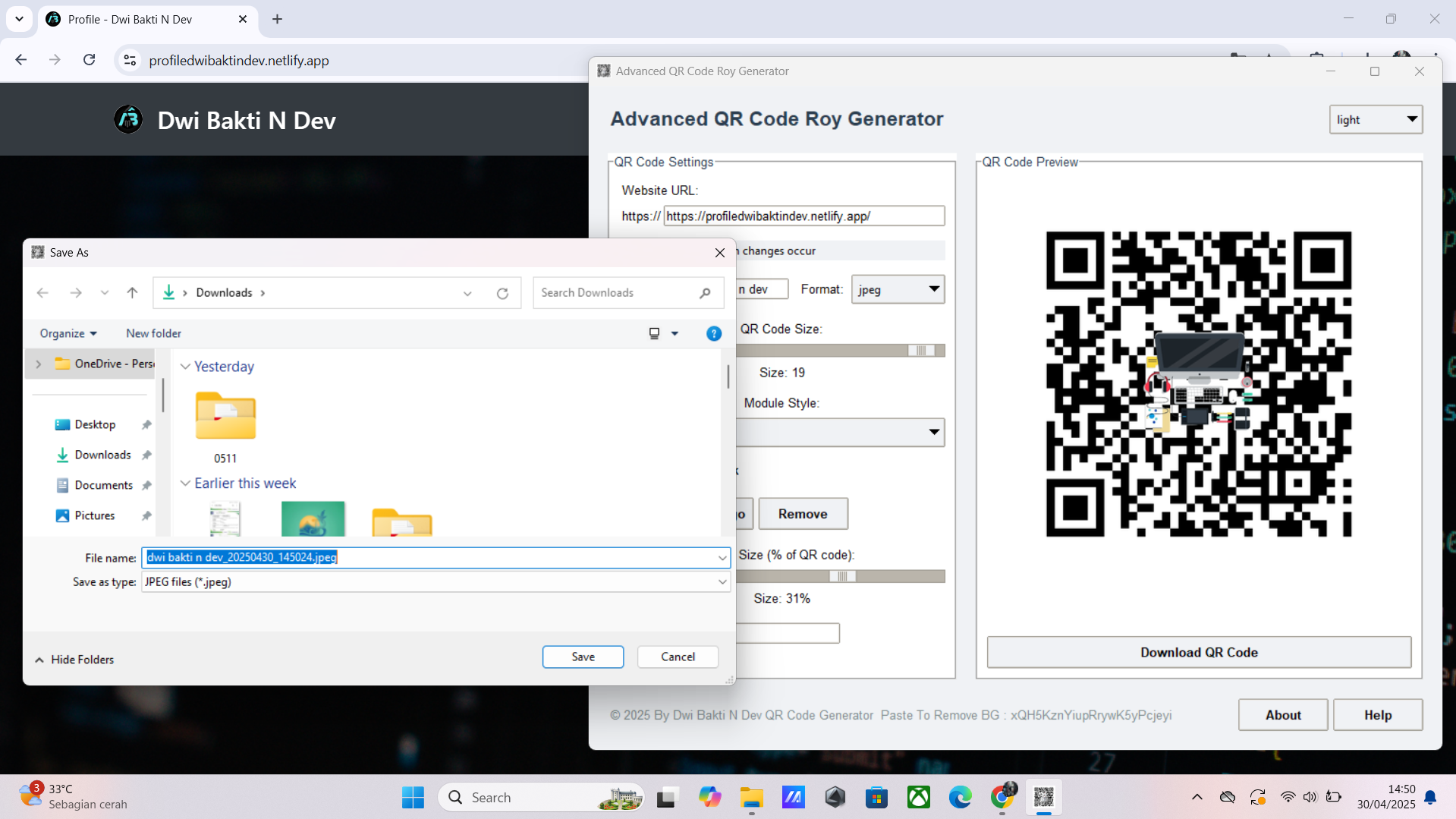Select Desktop in the navigation pane
This screenshot has height=819, width=1456.
(95, 425)
